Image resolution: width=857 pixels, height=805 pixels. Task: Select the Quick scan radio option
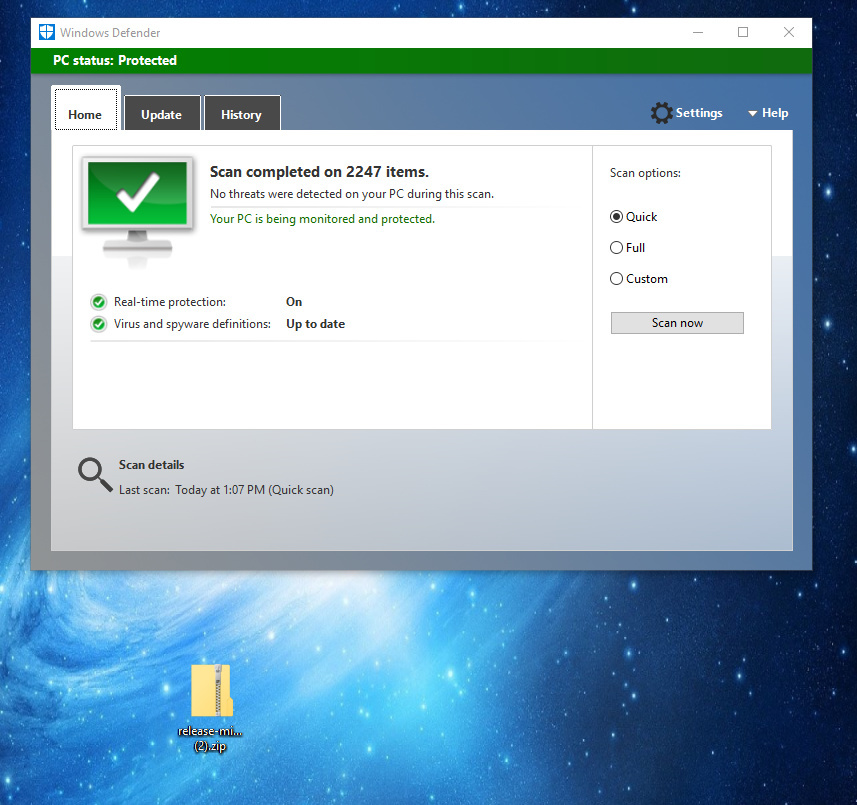click(616, 217)
